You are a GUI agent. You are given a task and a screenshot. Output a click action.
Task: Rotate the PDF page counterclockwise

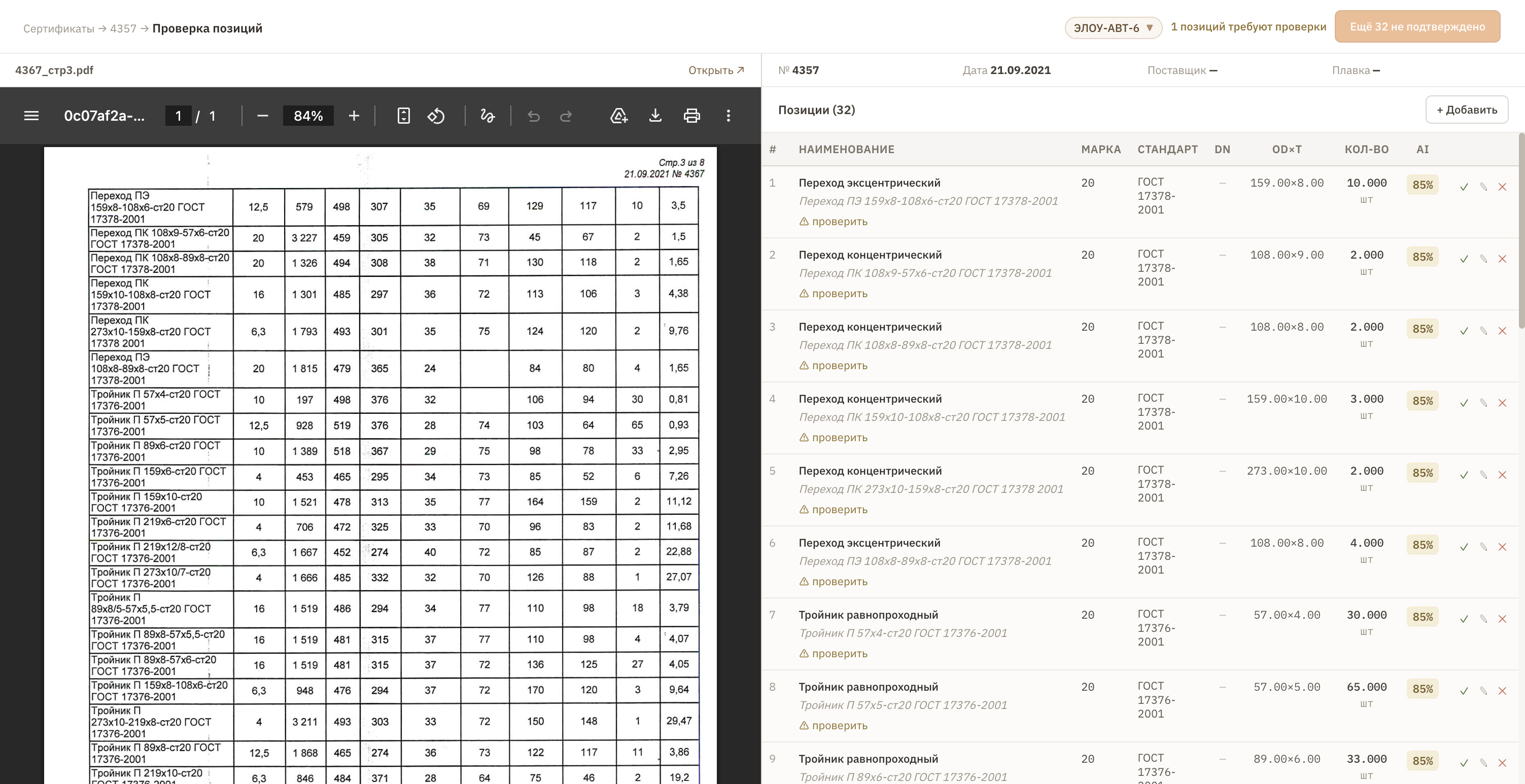(436, 116)
